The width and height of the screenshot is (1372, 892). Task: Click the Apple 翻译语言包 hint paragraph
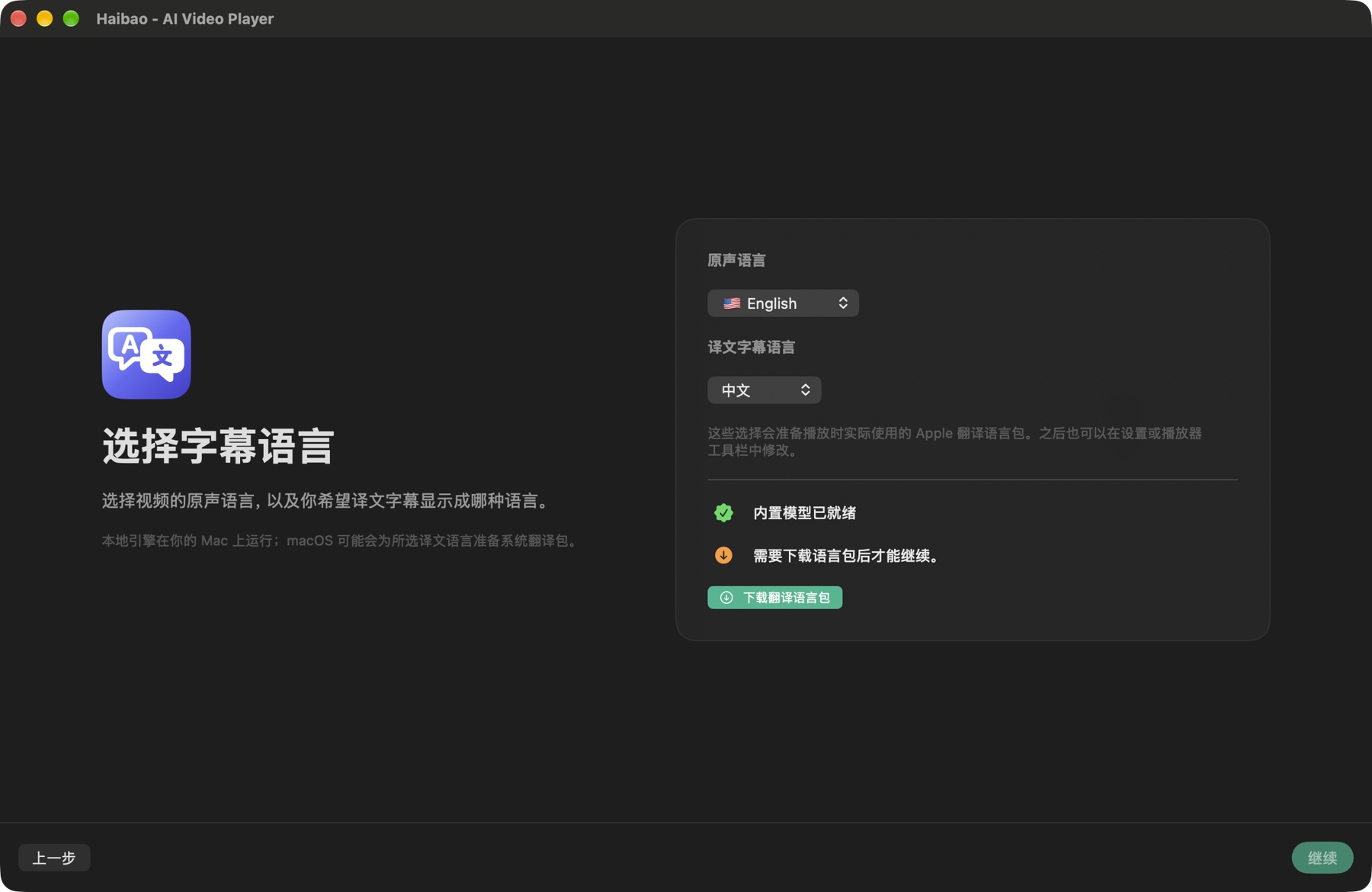pyautogui.click(x=954, y=441)
